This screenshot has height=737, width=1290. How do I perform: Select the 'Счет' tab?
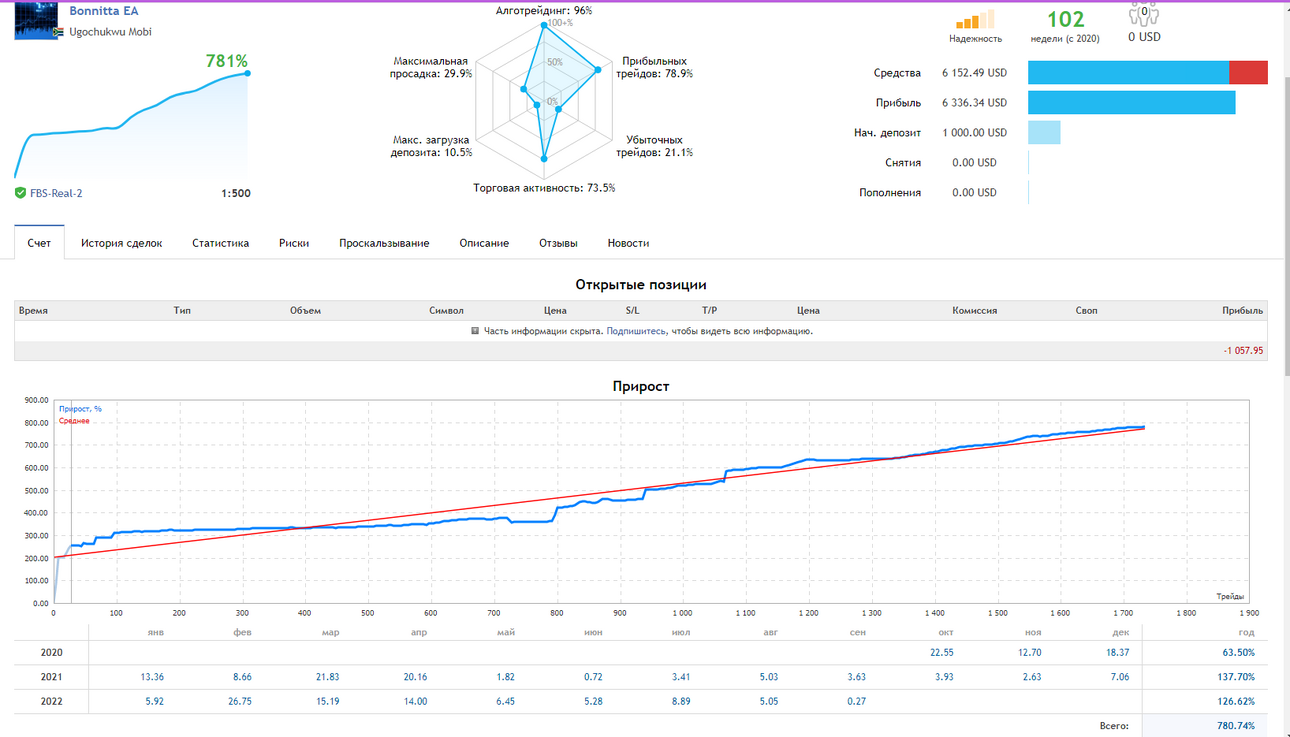(39, 243)
